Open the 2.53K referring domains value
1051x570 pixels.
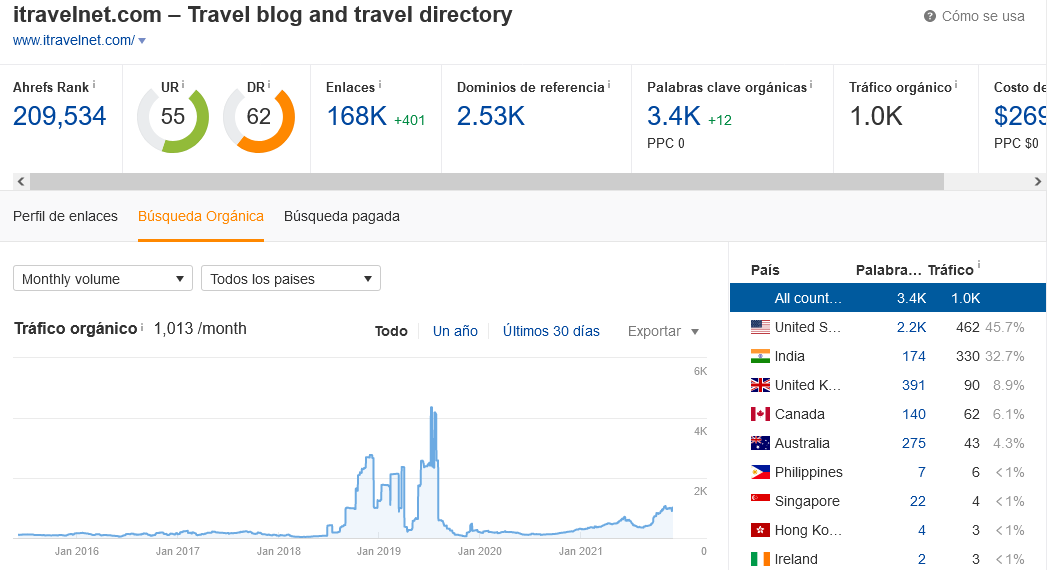(x=491, y=117)
